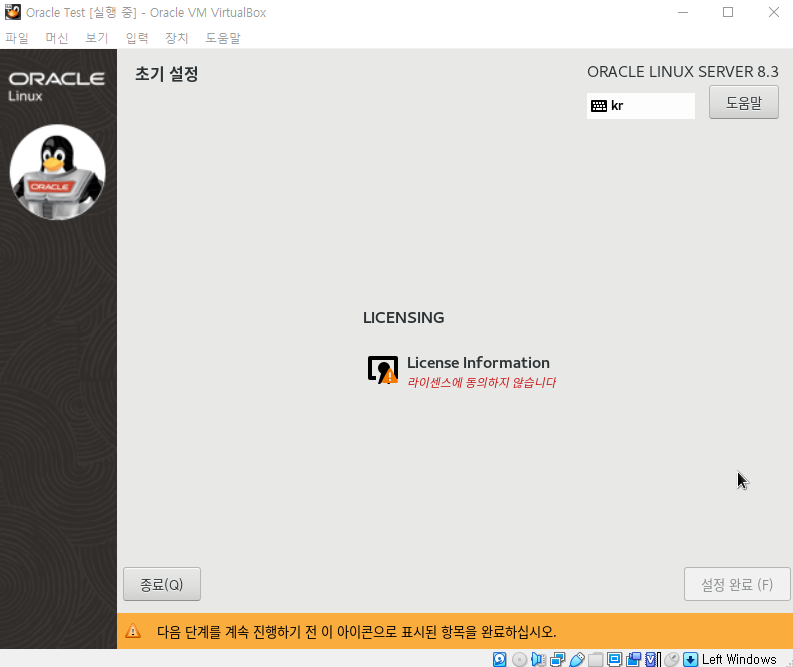Close the Oracle Test VM window
This screenshot has width=793, height=667.
[773, 12]
